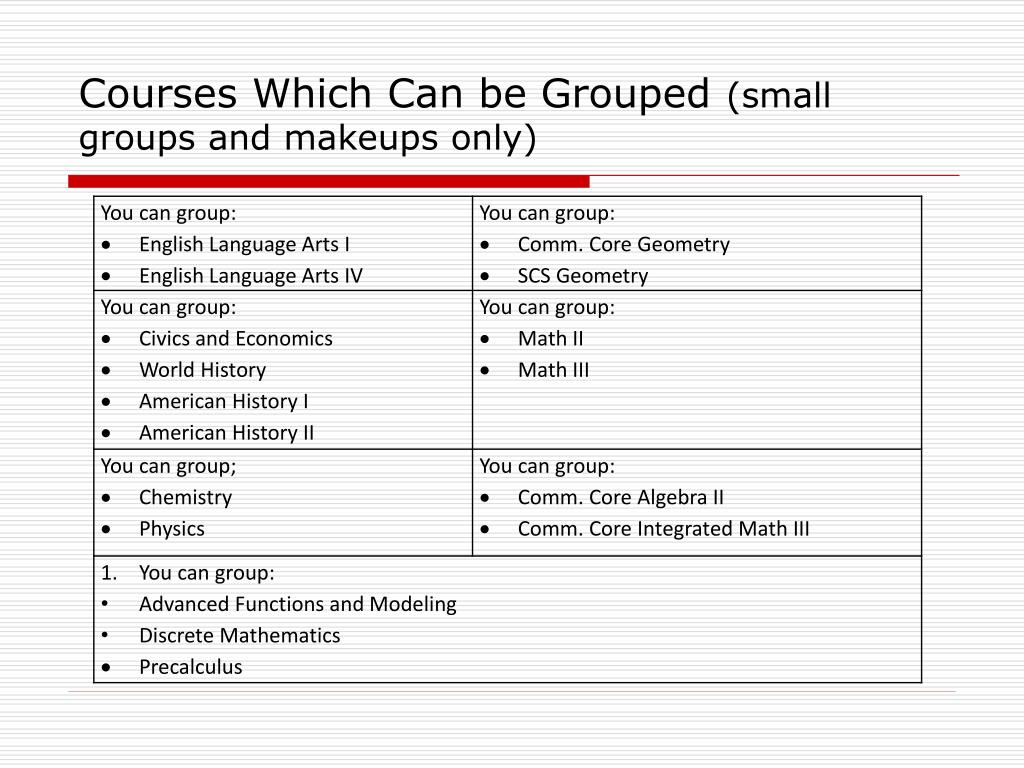The width and height of the screenshot is (1024, 768).
Task: Click numbered "1. You can group:" heading
Action: pos(188,573)
